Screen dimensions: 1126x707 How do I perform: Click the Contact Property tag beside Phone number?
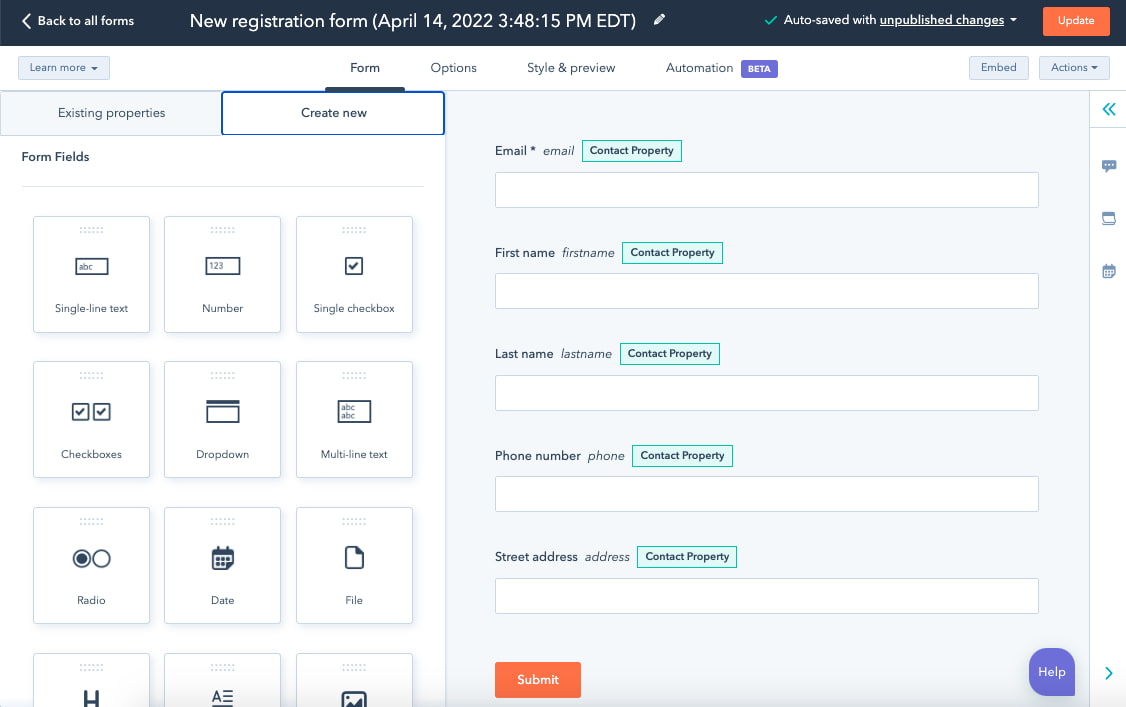point(682,456)
